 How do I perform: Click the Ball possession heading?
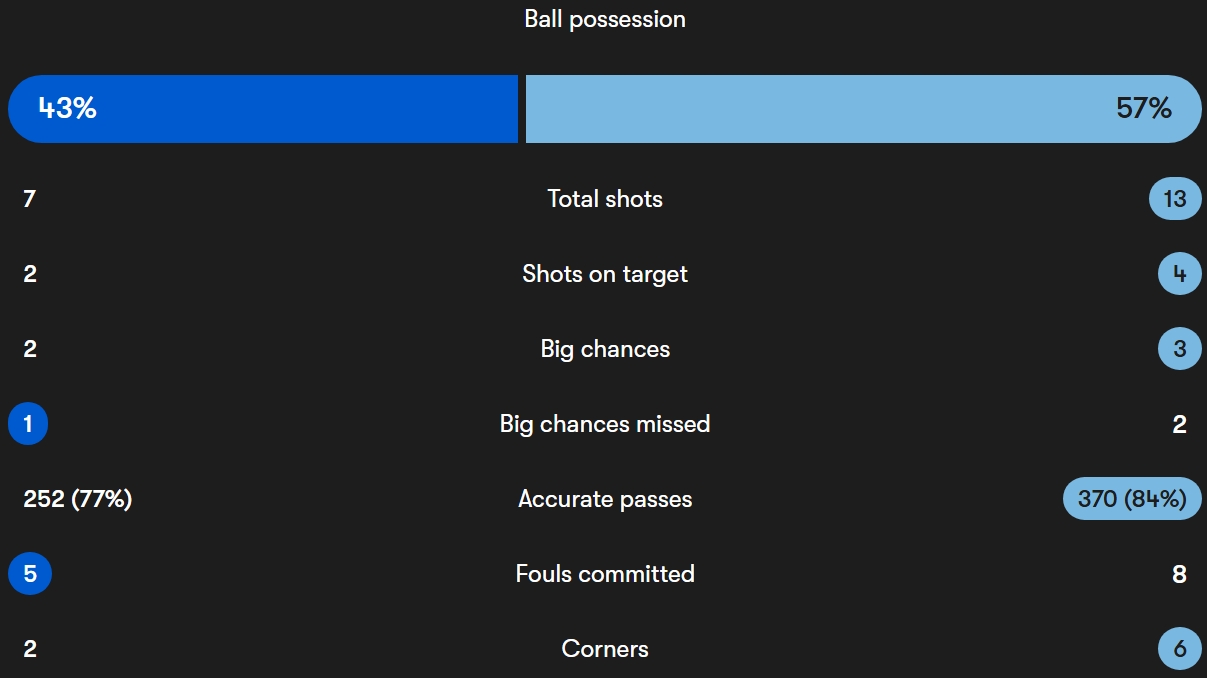point(604,19)
